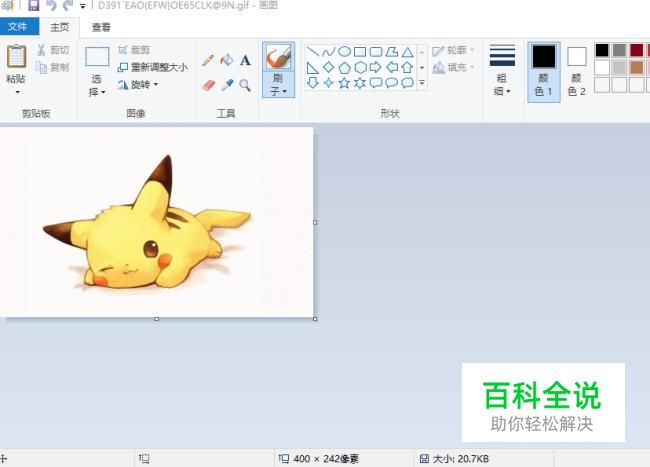Choose the Left arrow shape
650x467 pixels.
(x=392, y=67)
